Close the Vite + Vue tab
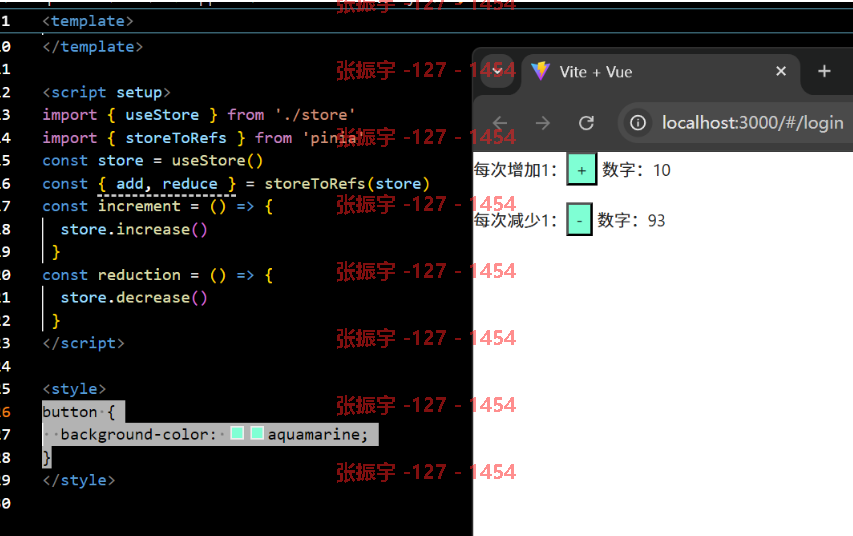The image size is (853, 536). click(x=781, y=71)
